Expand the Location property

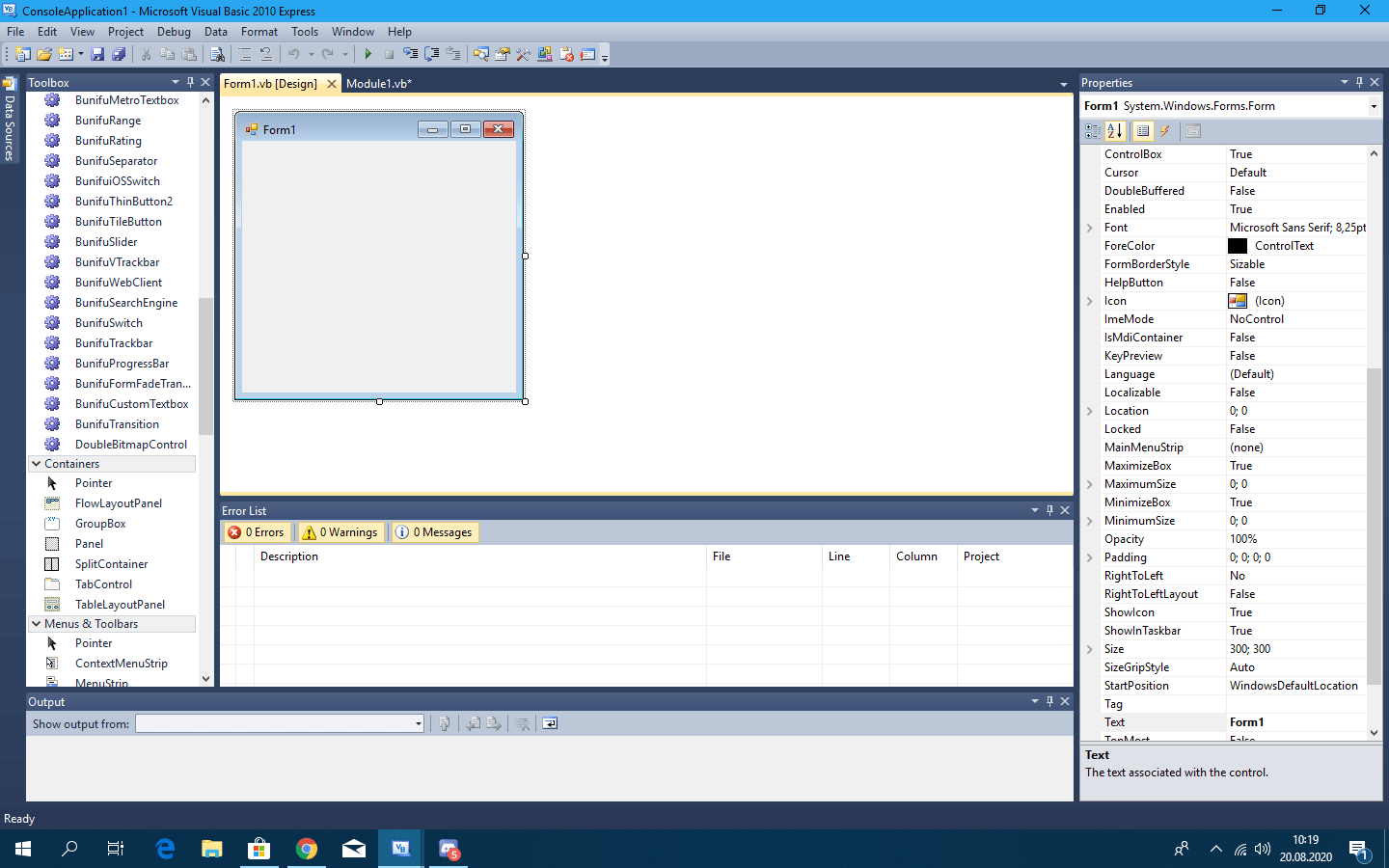pyautogui.click(x=1090, y=411)
